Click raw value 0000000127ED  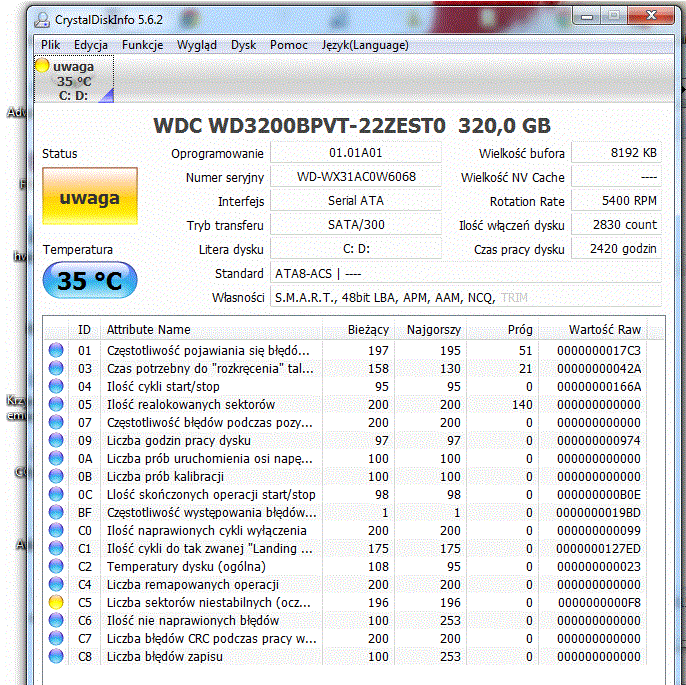pyautogui.click(x=598, y=548)
